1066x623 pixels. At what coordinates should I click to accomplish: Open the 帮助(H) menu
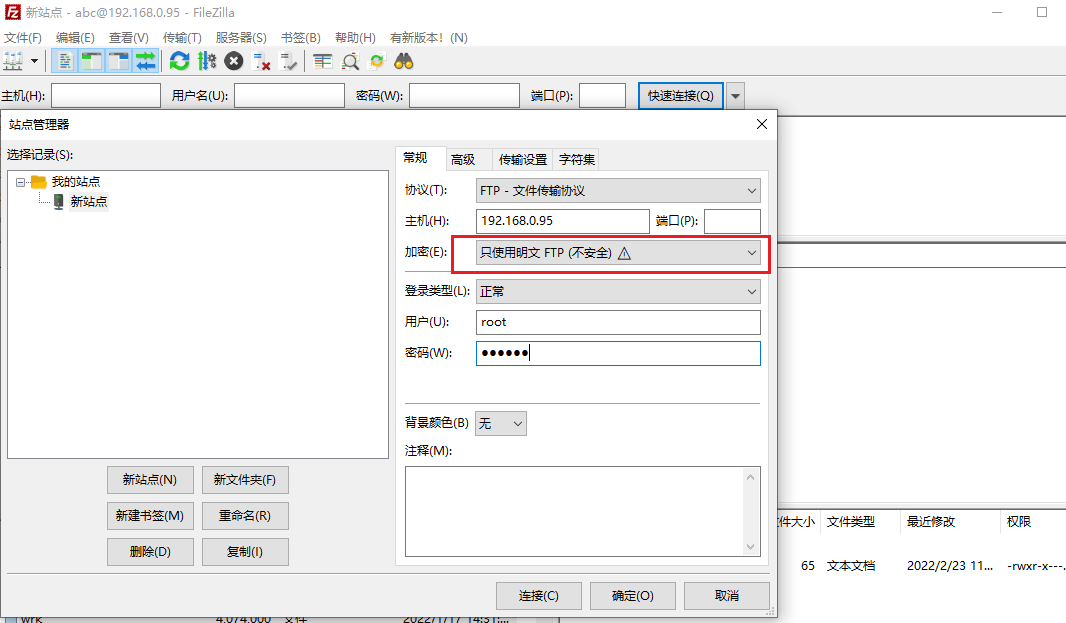pyautogui.click(x=355, y=37)
